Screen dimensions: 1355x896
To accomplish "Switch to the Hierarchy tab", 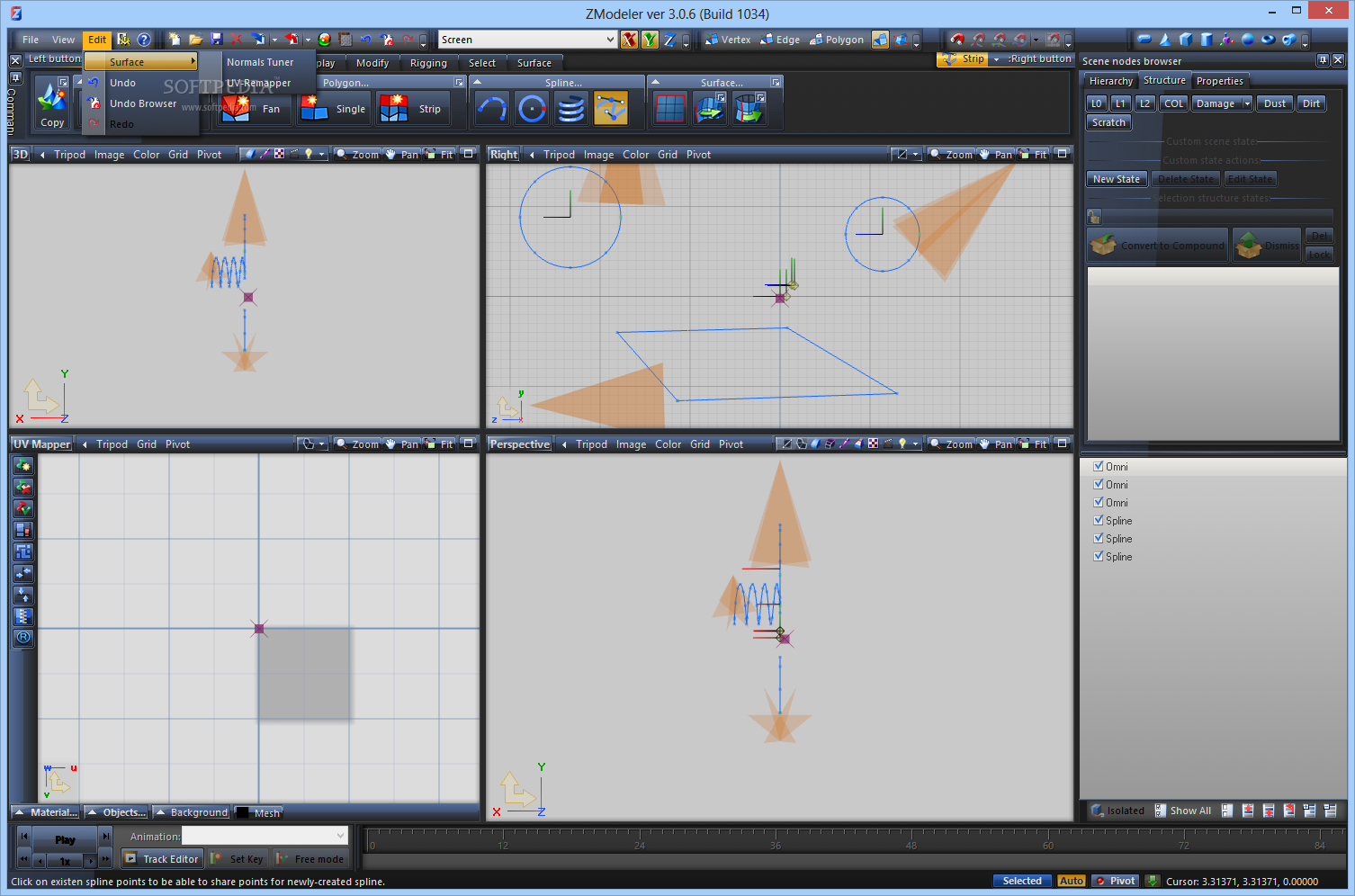I will point(1111,81).
